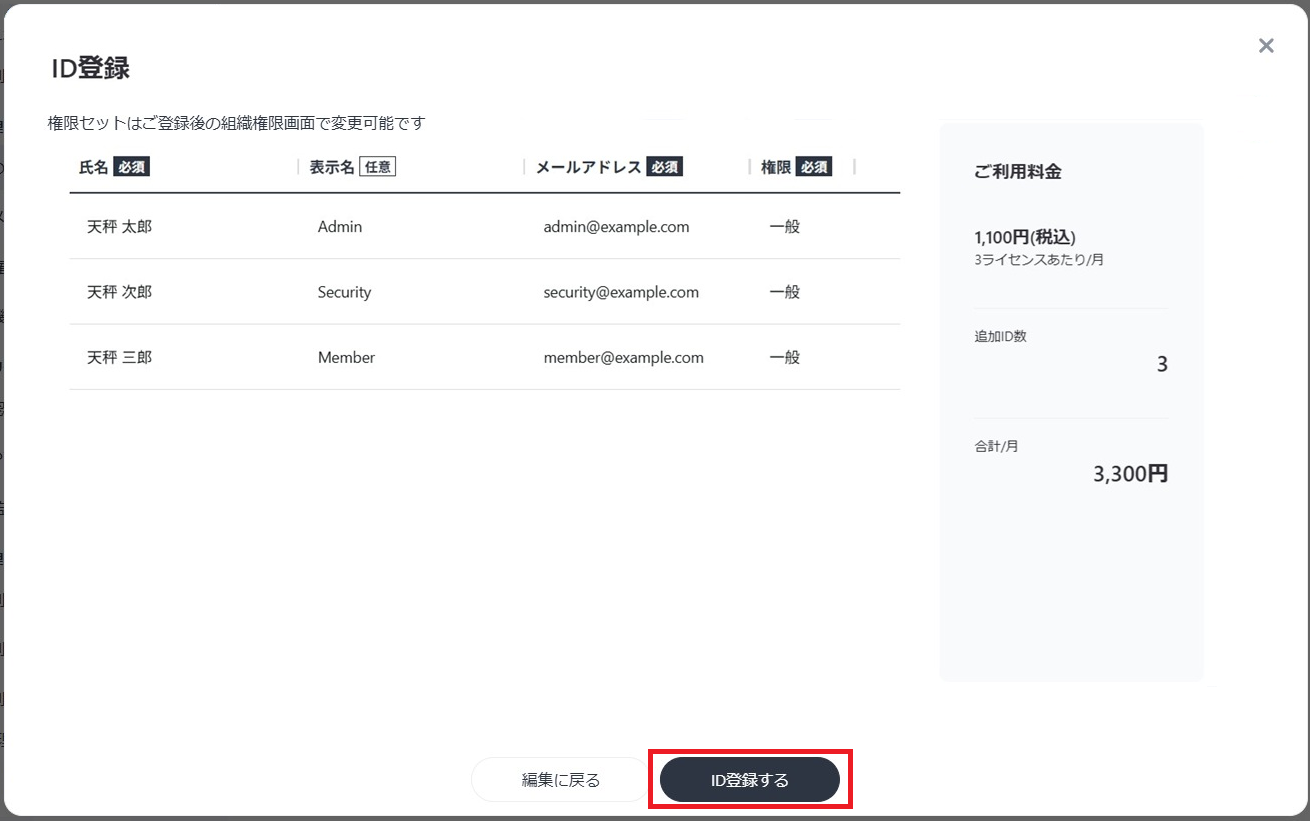1310x821 pixels.
Task: Select the 天秤 次郎 name cell
Action: click(x=120, y=292)
